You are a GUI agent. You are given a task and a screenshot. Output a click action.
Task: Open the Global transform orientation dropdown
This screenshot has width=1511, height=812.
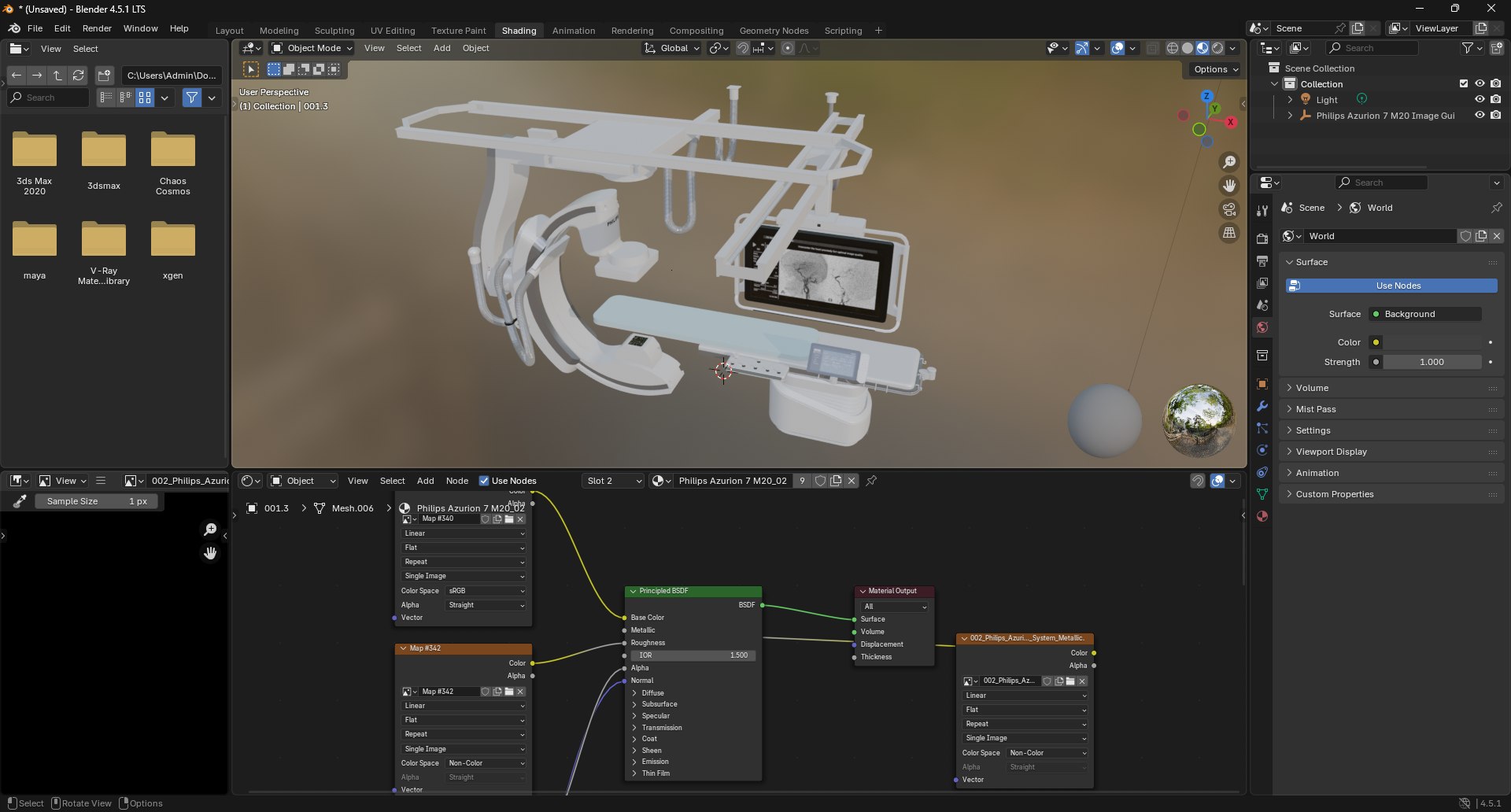coord(671,48)
